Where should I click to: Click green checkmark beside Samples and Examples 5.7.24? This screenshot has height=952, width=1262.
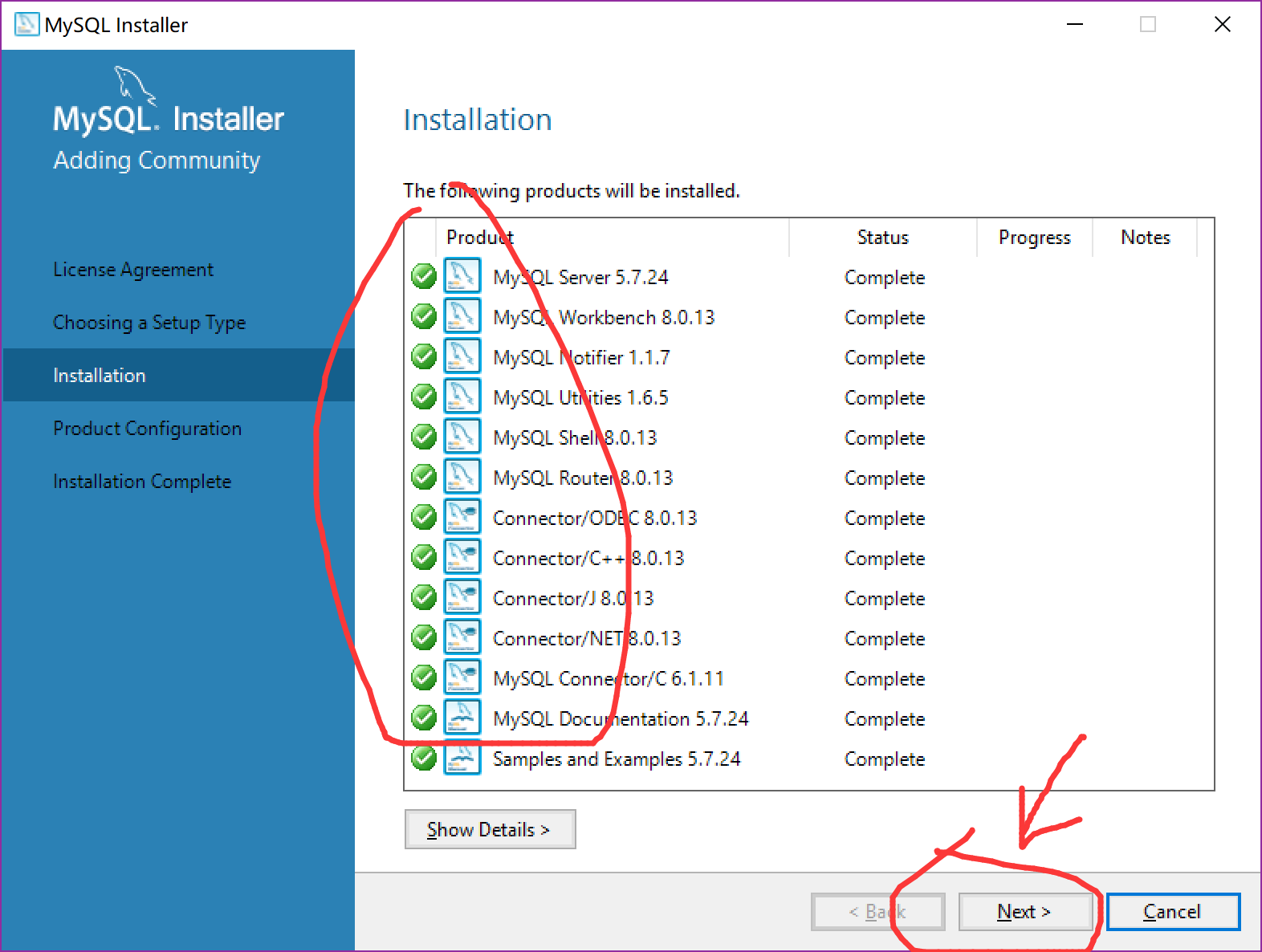[x=424, y=758]
